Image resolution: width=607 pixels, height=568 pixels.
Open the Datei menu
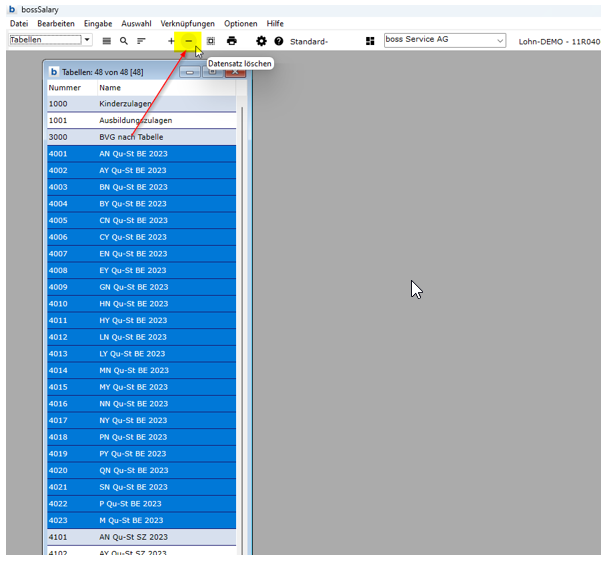coord(19,23)
